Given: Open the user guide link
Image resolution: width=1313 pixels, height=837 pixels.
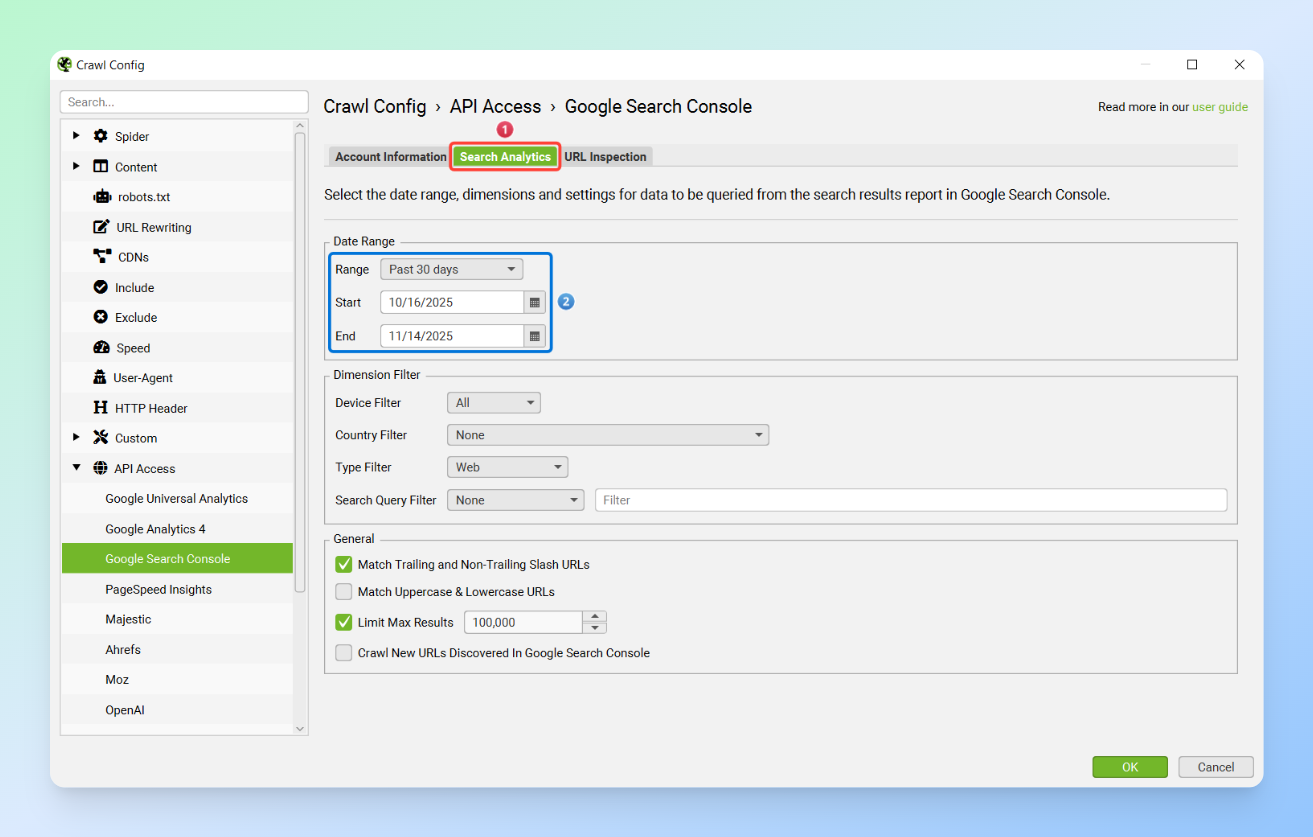Looking at the screenshot, I should (x=1219, y=107).
